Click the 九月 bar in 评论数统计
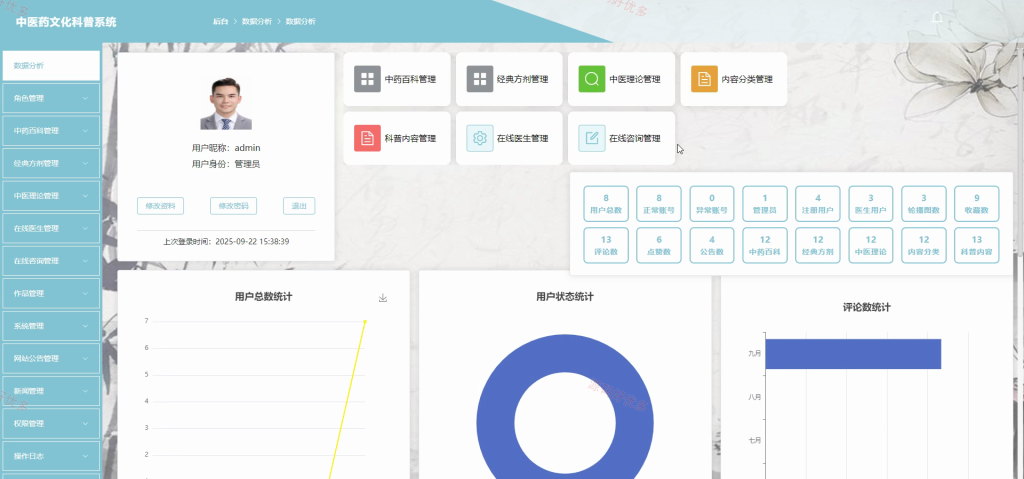Image resolution: width=1024 pixels, height=479 pixels. (x=853, y=354)
